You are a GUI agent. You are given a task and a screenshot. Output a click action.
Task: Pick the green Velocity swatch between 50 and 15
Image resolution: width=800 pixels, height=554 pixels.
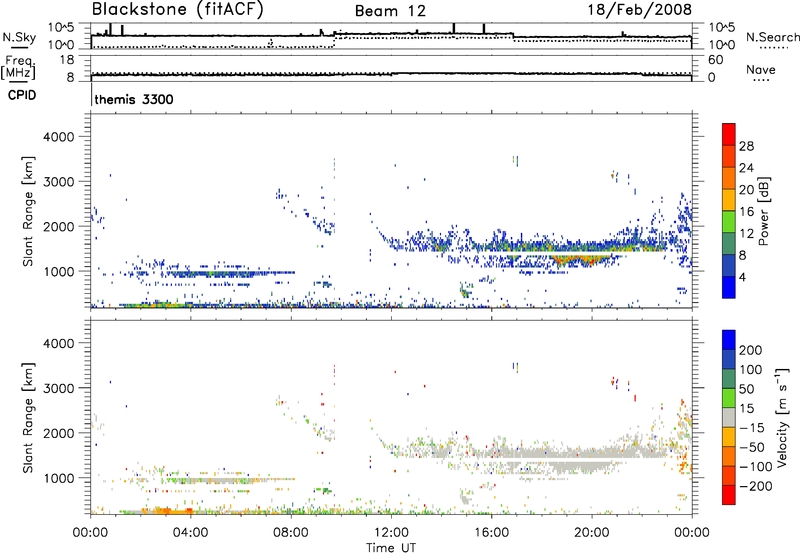coord(729,398)
